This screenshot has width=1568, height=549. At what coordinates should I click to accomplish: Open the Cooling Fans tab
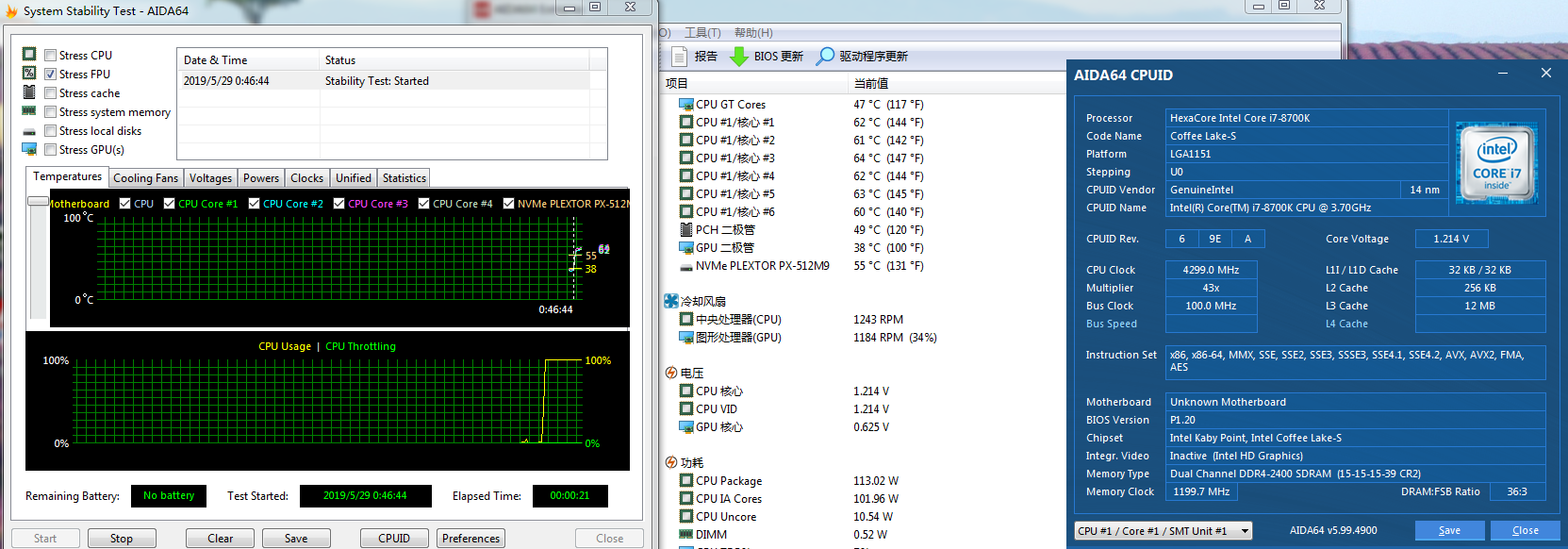(x=145, y=178)
